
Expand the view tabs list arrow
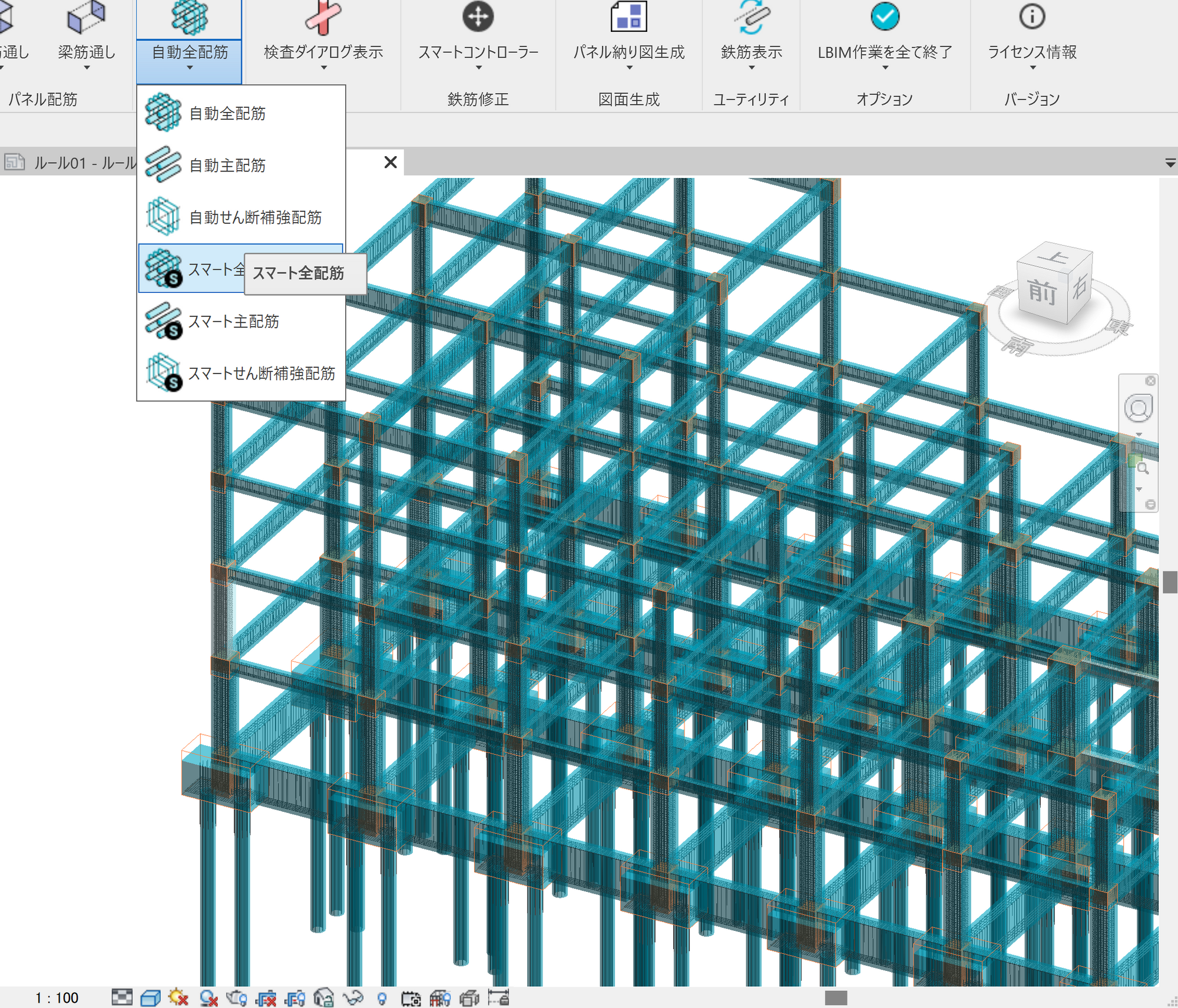[1170, 163]
